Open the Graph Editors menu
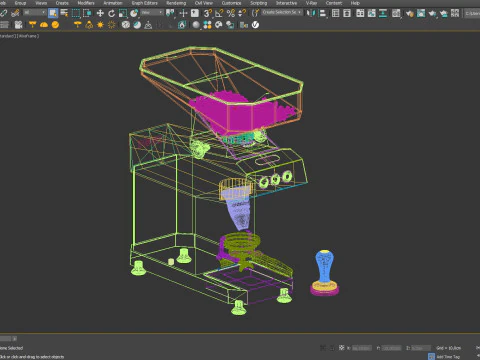 click(144, 3)
